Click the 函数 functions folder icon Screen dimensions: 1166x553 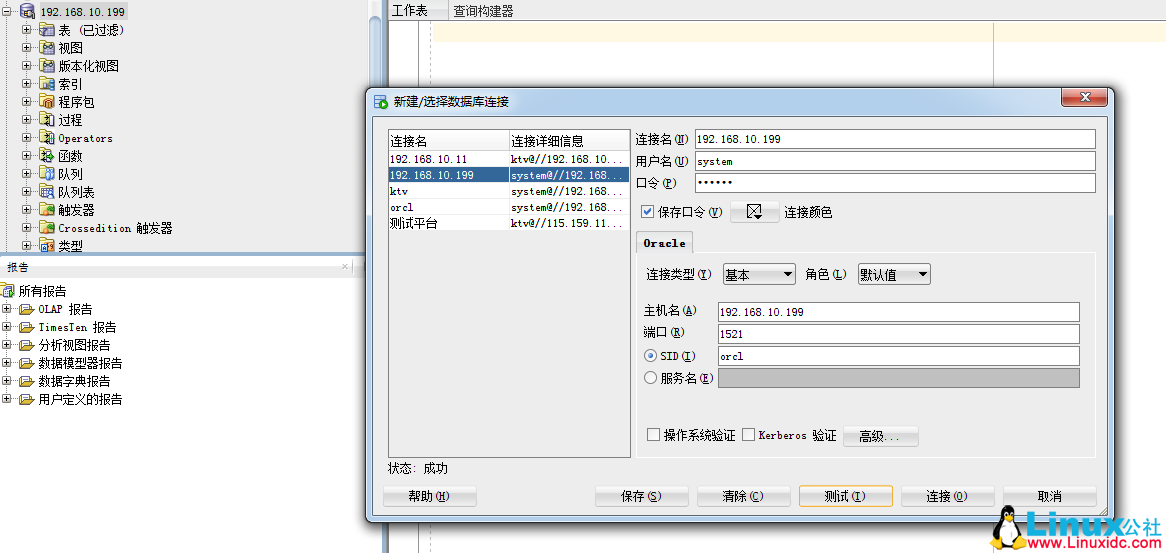tap(47, 156)
